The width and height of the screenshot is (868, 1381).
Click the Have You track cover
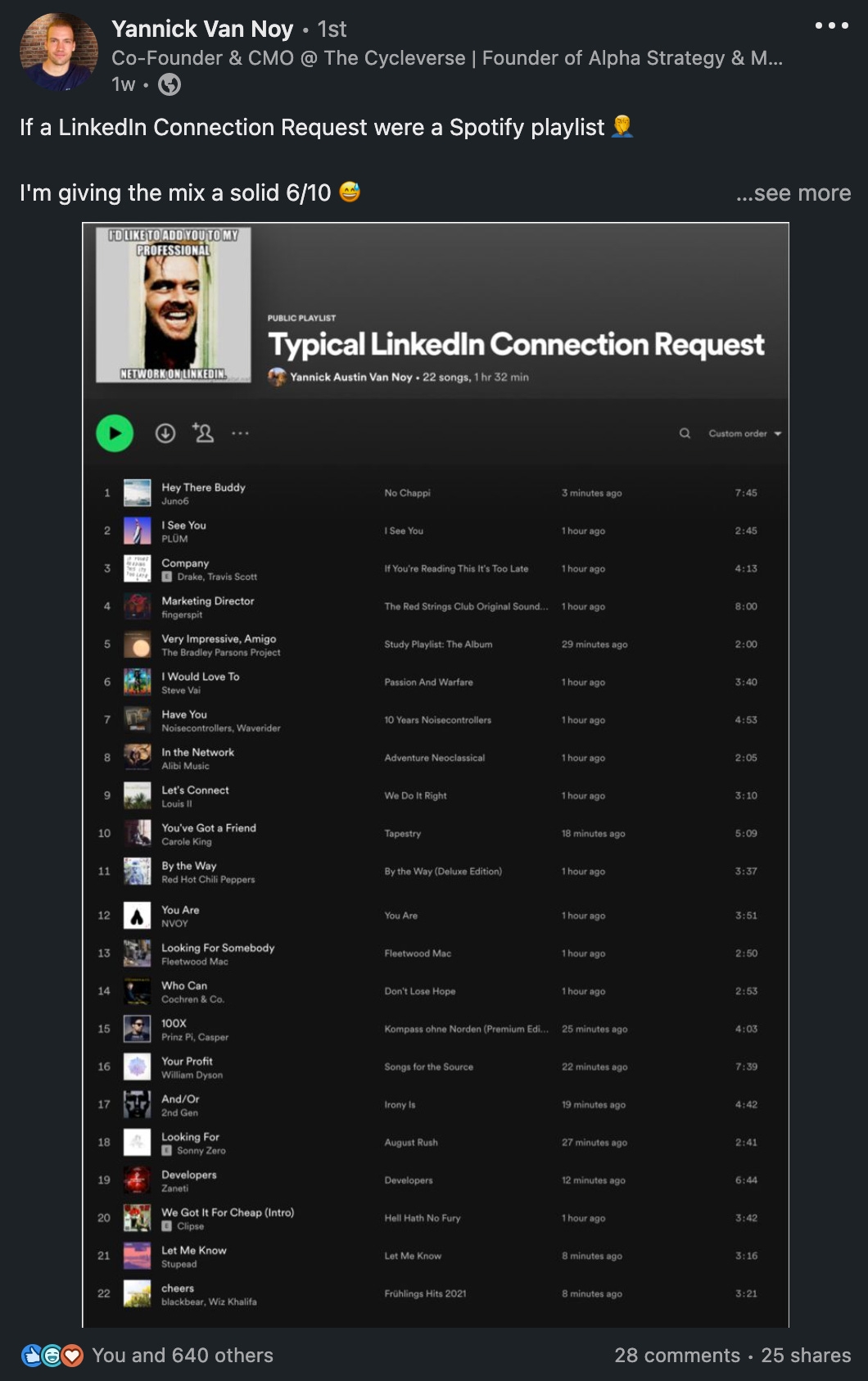coord(137,720)
